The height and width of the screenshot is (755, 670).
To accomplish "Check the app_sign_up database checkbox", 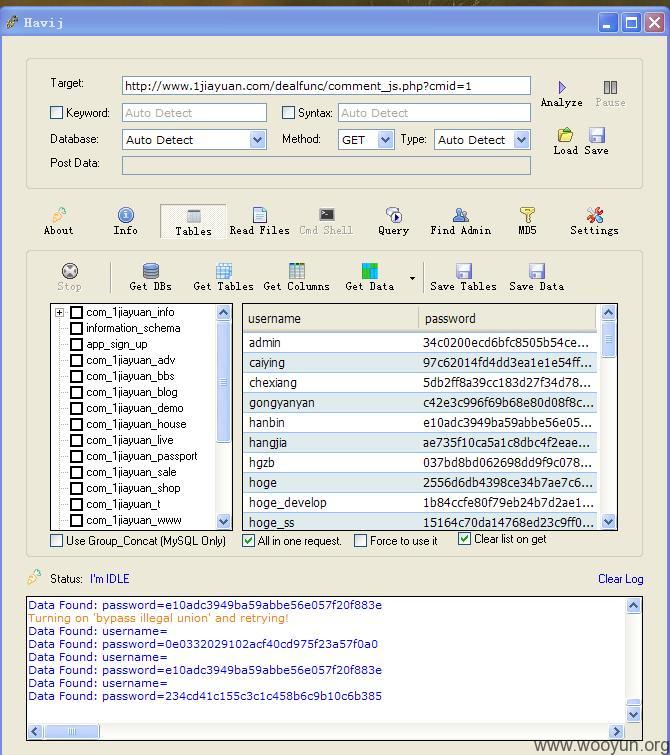I will point(76,344).
